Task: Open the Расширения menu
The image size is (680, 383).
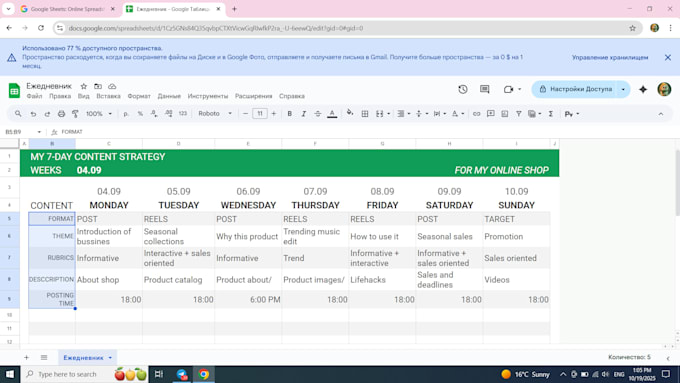Action: pos(254,96)
